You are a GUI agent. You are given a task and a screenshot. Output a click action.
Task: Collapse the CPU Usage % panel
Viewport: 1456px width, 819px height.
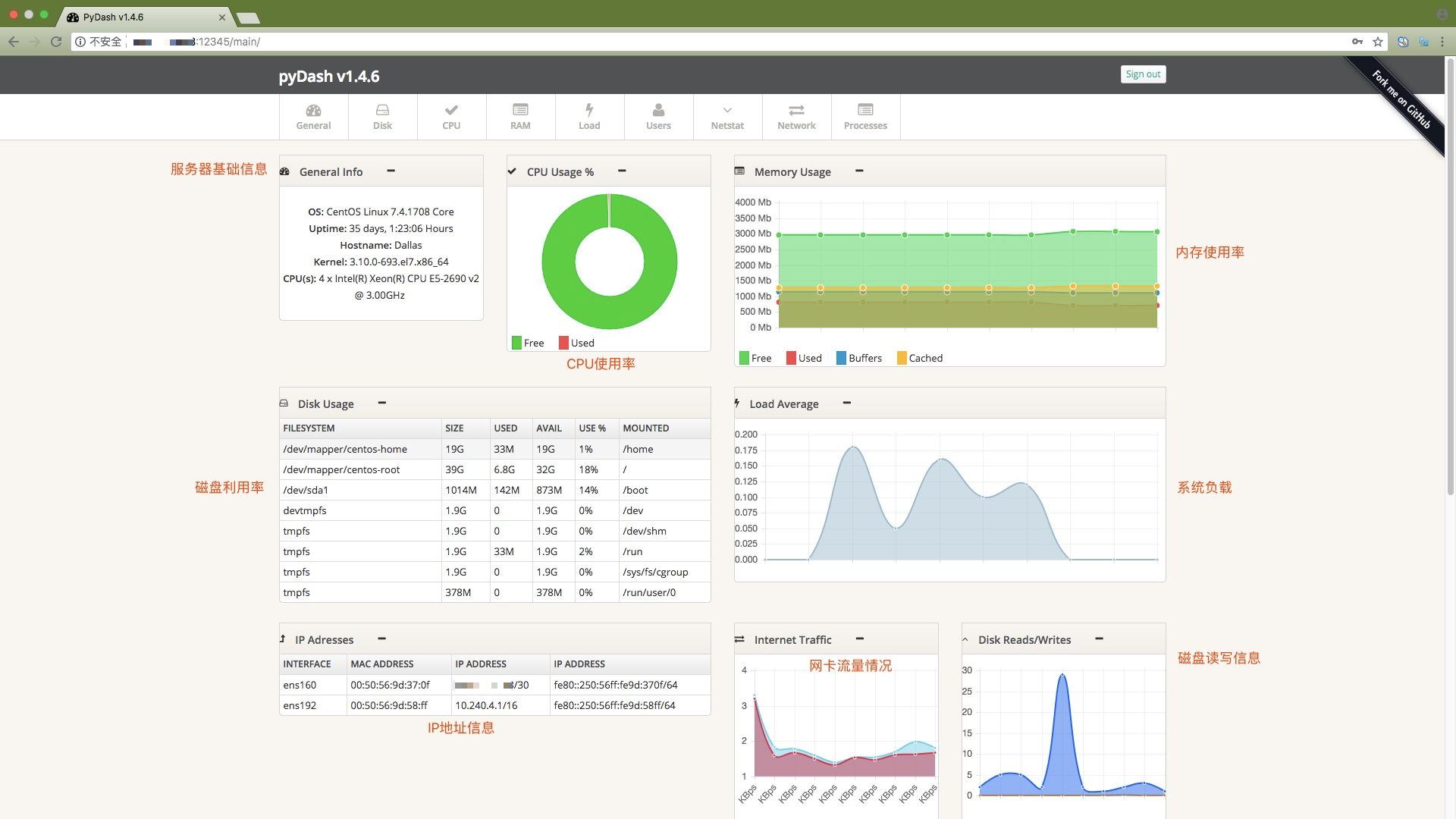click(x=622, y=171)
